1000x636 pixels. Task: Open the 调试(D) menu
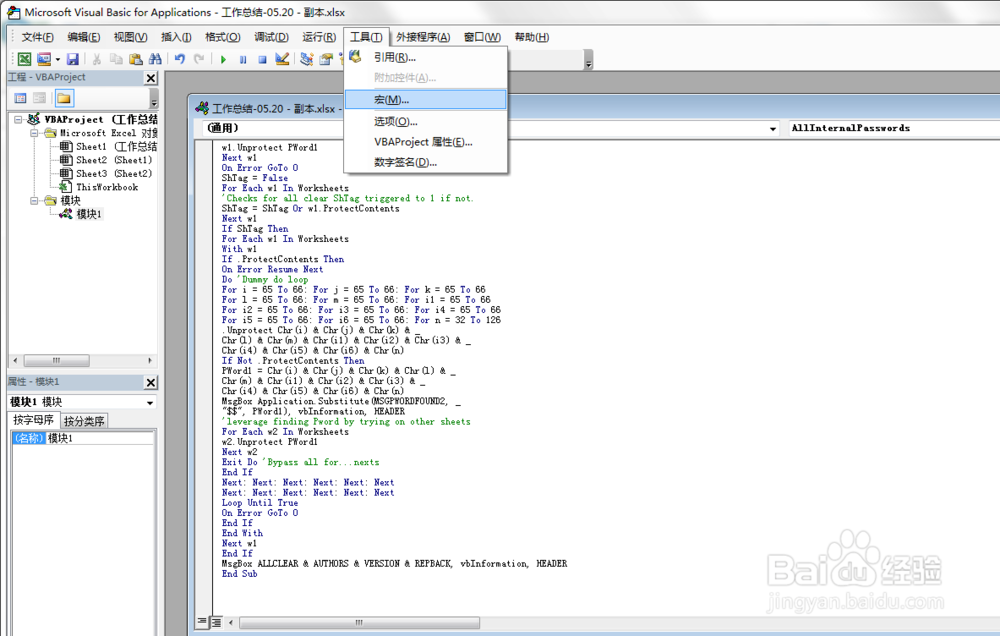click(x=271, y=37)
